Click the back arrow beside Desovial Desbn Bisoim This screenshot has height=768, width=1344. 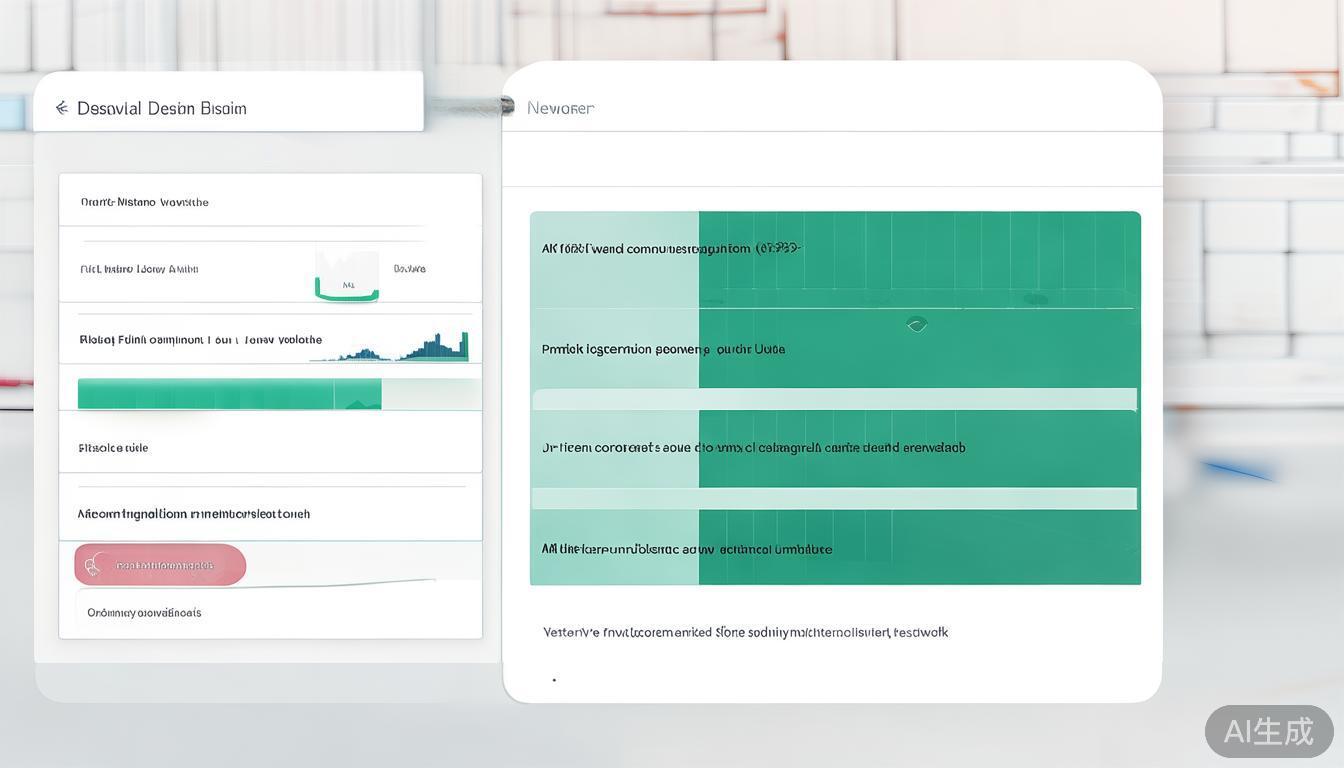(62, 108)
